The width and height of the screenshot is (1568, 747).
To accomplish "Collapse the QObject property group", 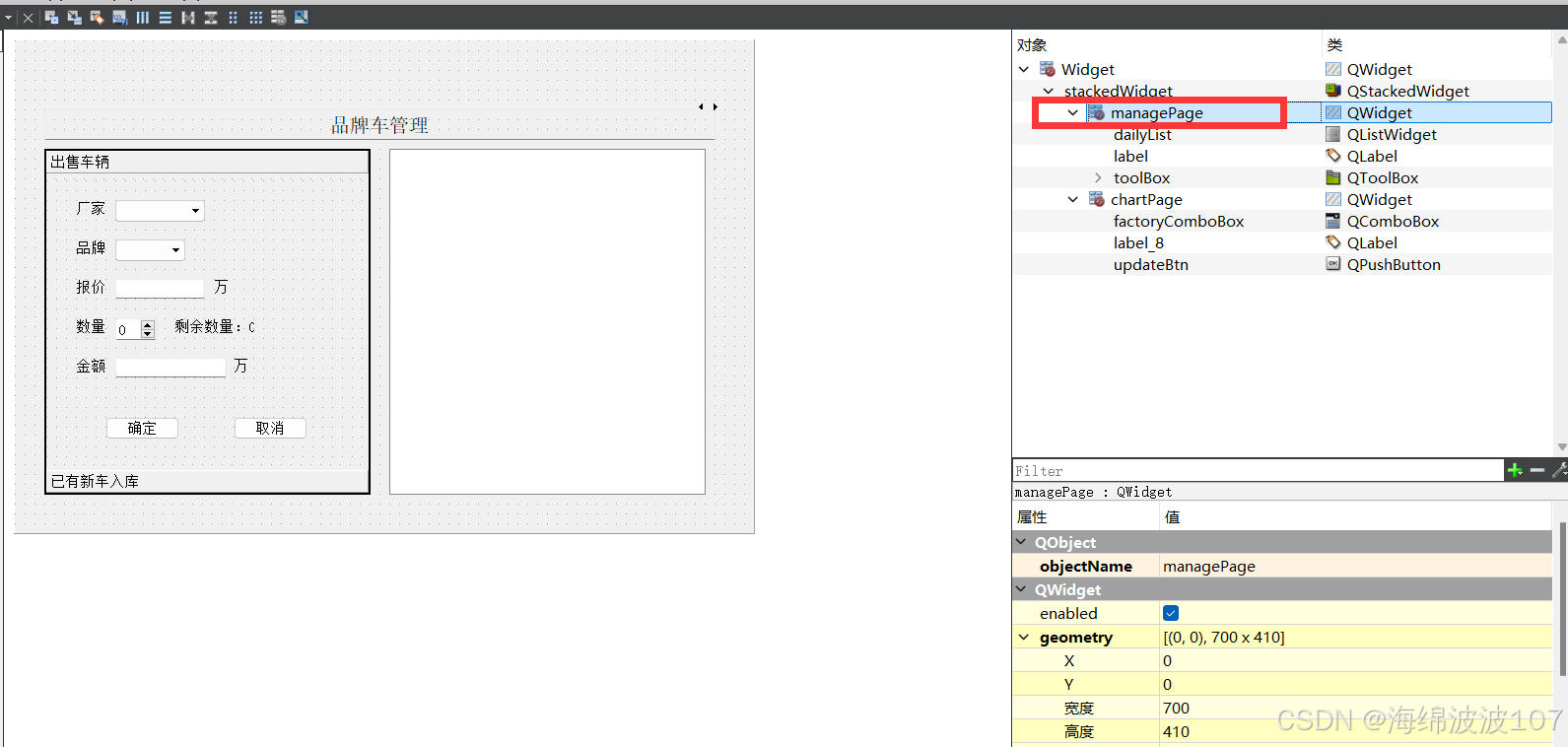I will tap(1021, 542).
